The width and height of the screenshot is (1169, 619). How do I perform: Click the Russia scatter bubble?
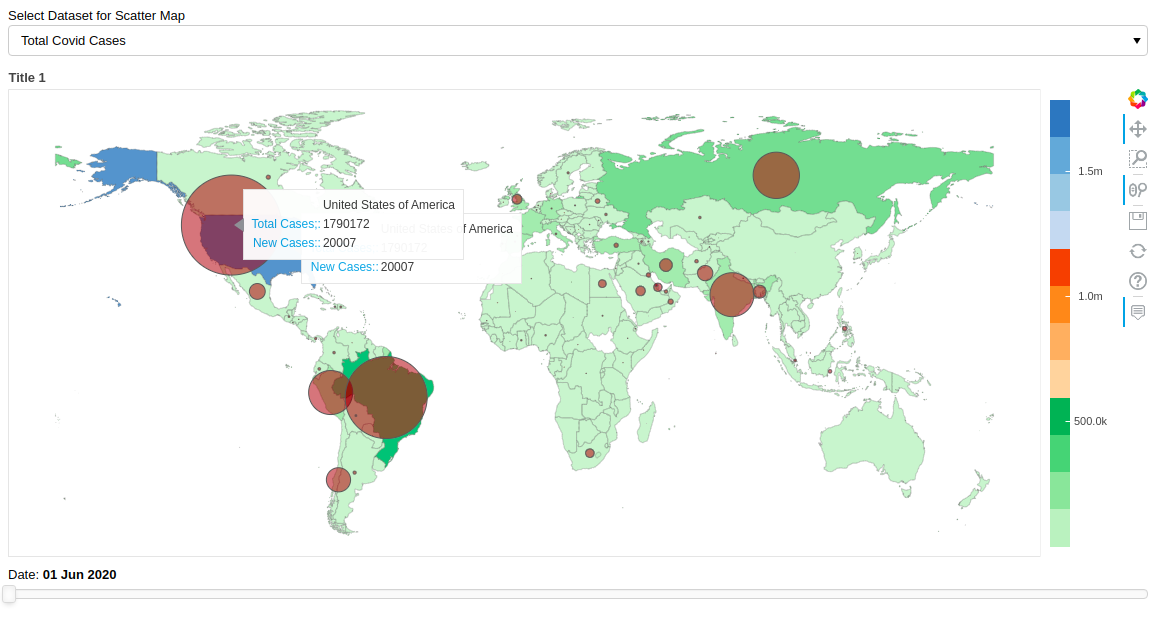[x=774, y=176]
